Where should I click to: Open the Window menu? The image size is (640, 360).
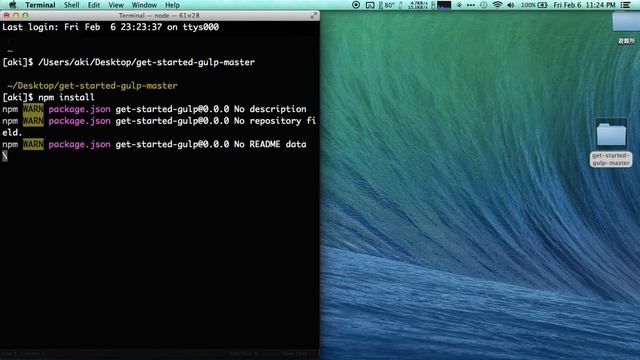[144, 5]
